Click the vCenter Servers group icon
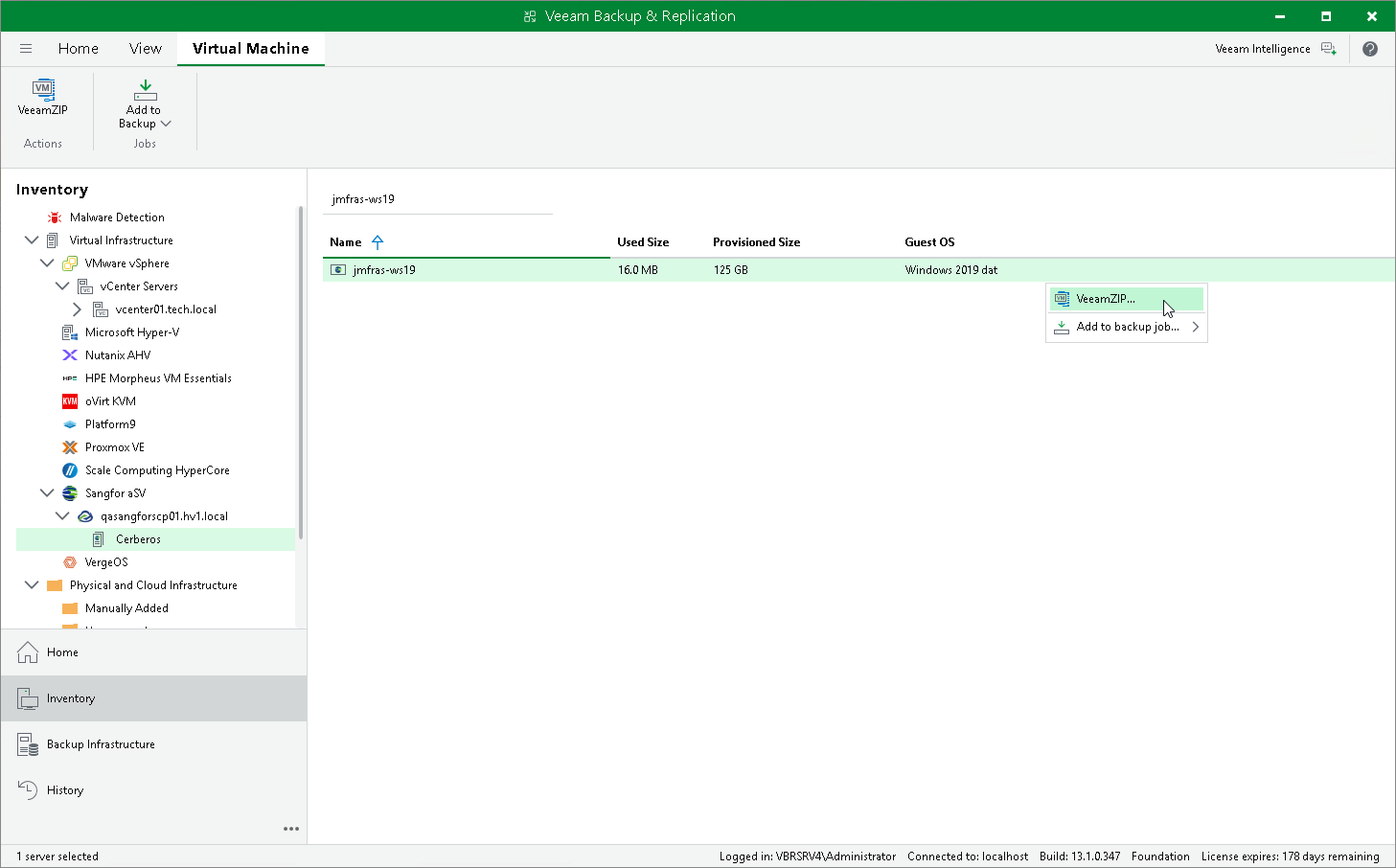 (x=85, y=286)
